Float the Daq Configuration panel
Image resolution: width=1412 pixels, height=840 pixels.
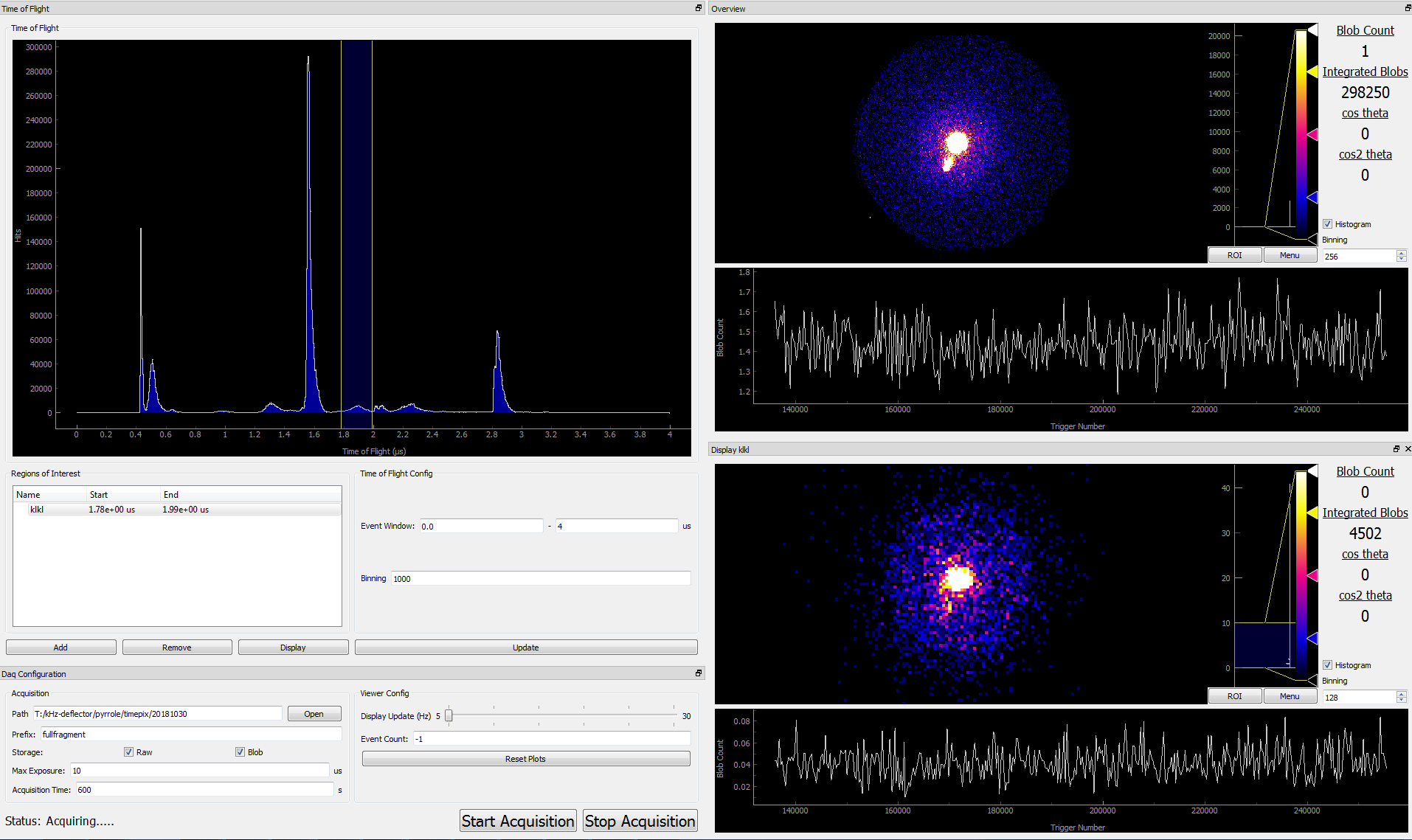(x=698, y=673)
